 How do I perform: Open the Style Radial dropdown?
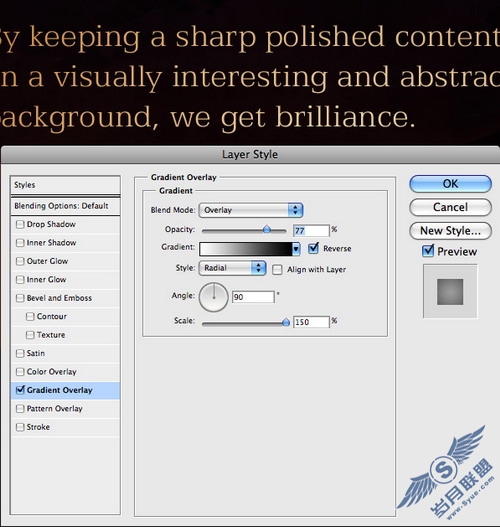tap(232, 268)
